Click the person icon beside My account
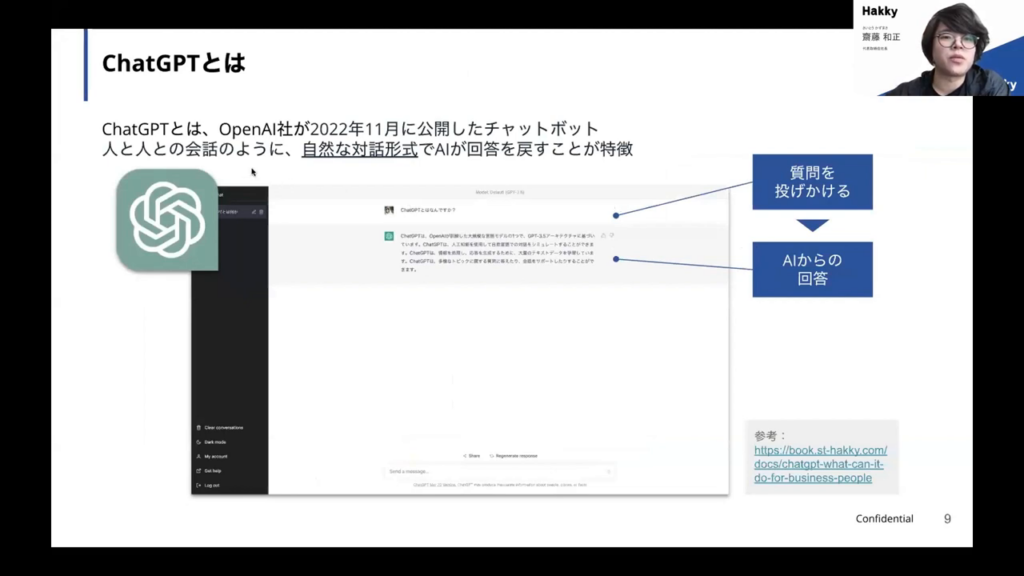Screen dimensions: 1024x576 point(199,456)
